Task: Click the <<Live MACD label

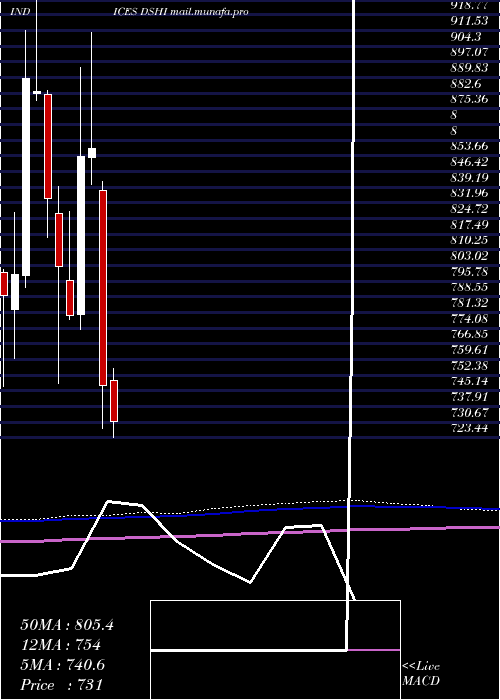Action: pyautogui.click(x=421, y=673)
